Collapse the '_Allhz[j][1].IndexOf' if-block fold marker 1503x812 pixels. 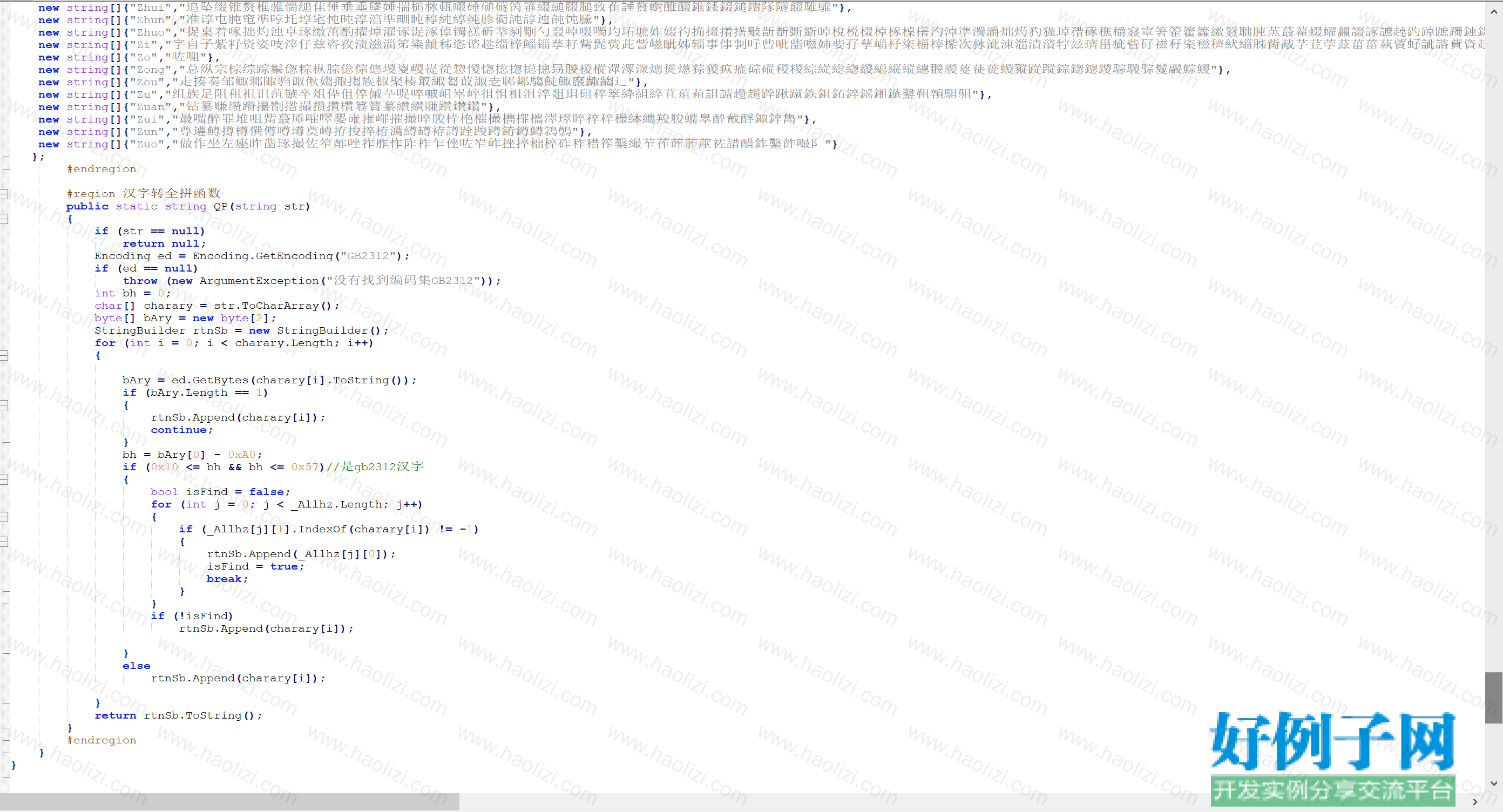tap(4, 542)
